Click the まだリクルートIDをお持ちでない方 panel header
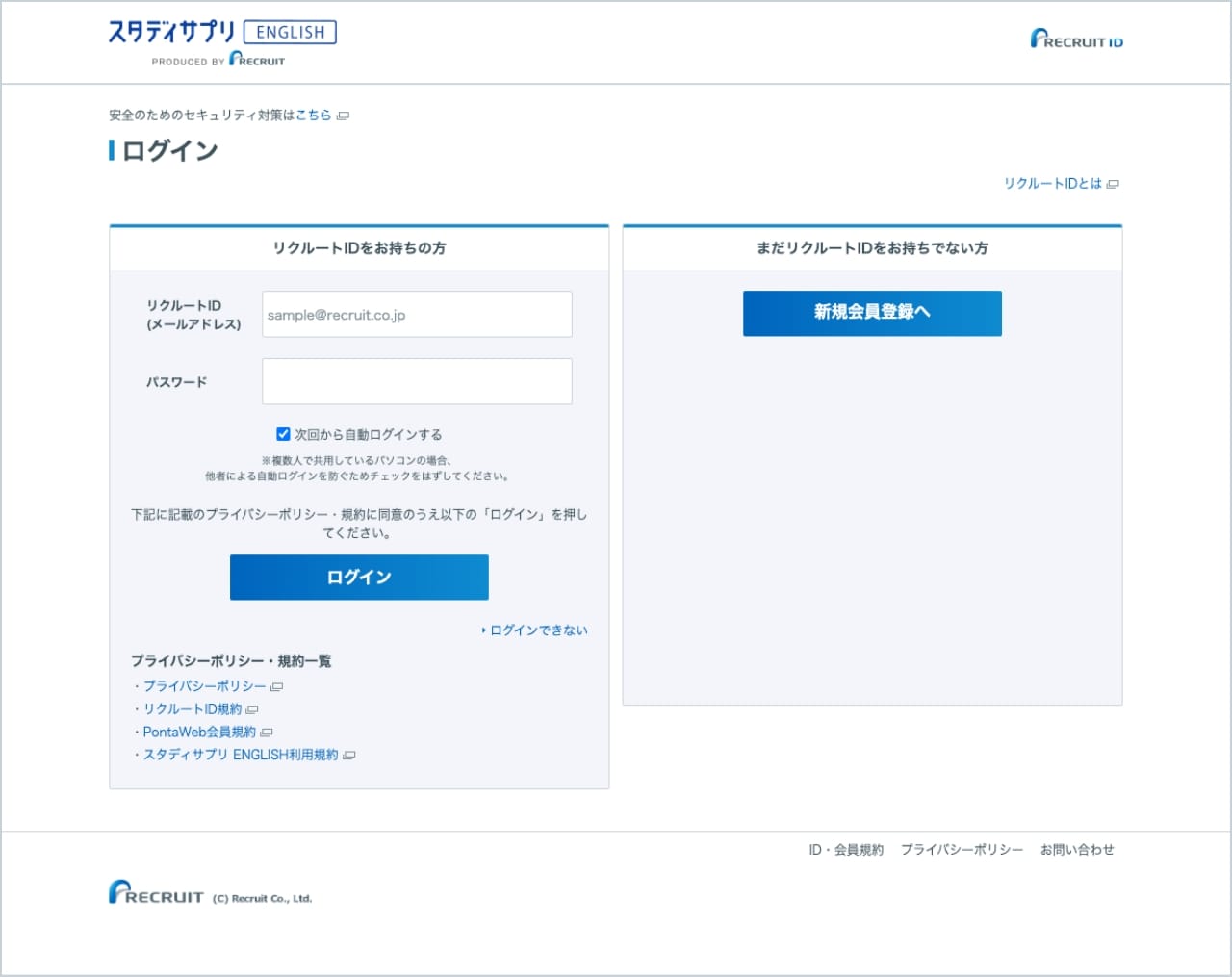 (872, 248)
